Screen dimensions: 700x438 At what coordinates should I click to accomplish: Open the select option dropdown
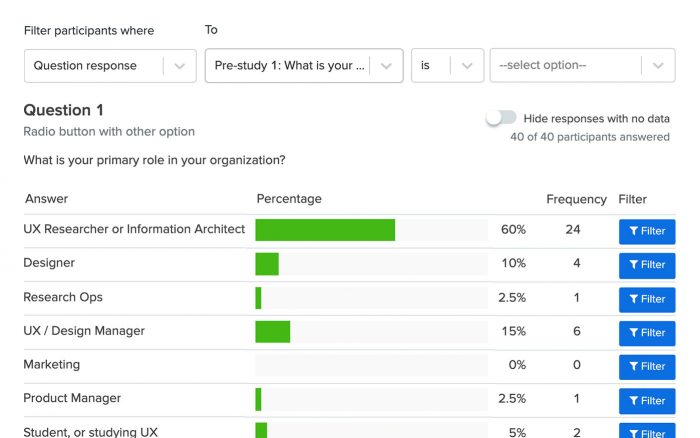point(581,66)
